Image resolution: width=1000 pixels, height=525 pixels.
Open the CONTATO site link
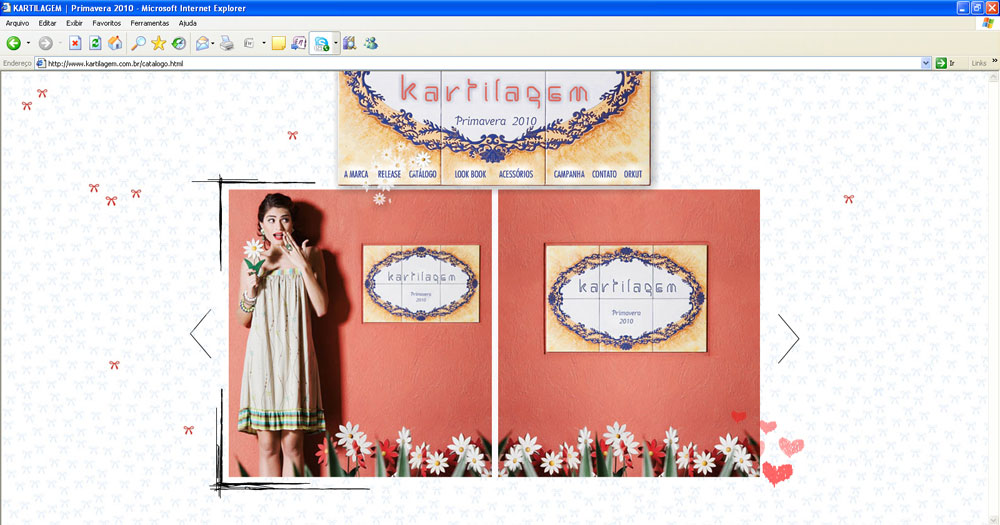[604, 174]
